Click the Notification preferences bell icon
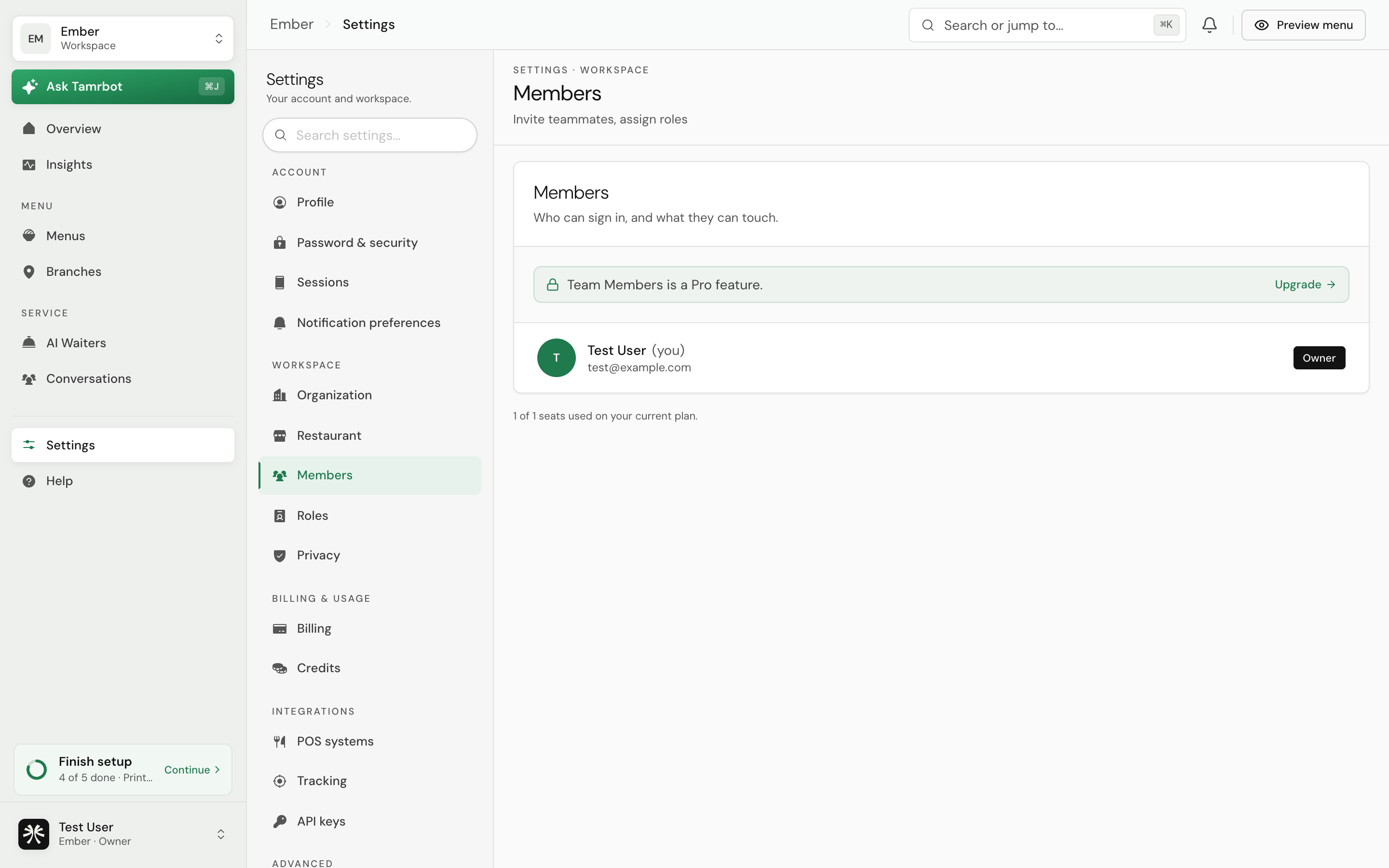1389x868 pixels. pos(280,323)
